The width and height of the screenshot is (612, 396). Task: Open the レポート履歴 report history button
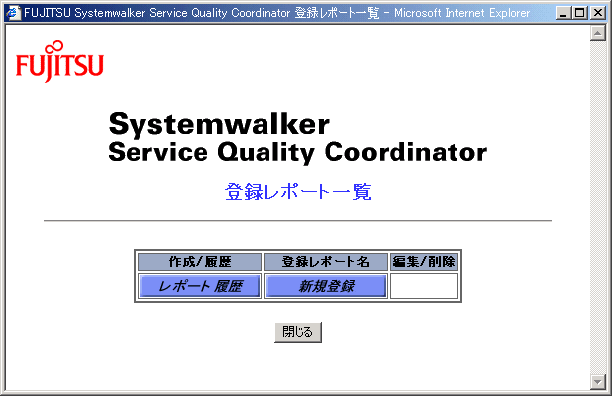(x=200, y=286)
